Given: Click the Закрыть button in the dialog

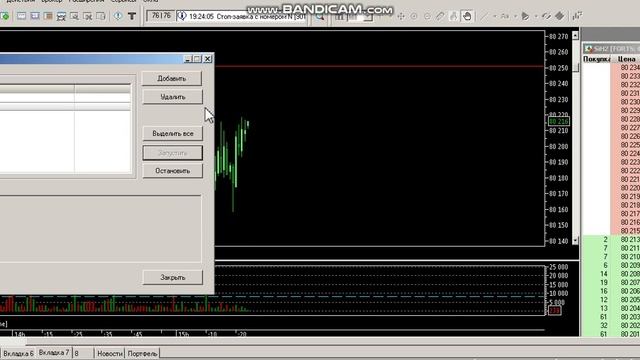Looking at the screenshot, I should (173, 277).
